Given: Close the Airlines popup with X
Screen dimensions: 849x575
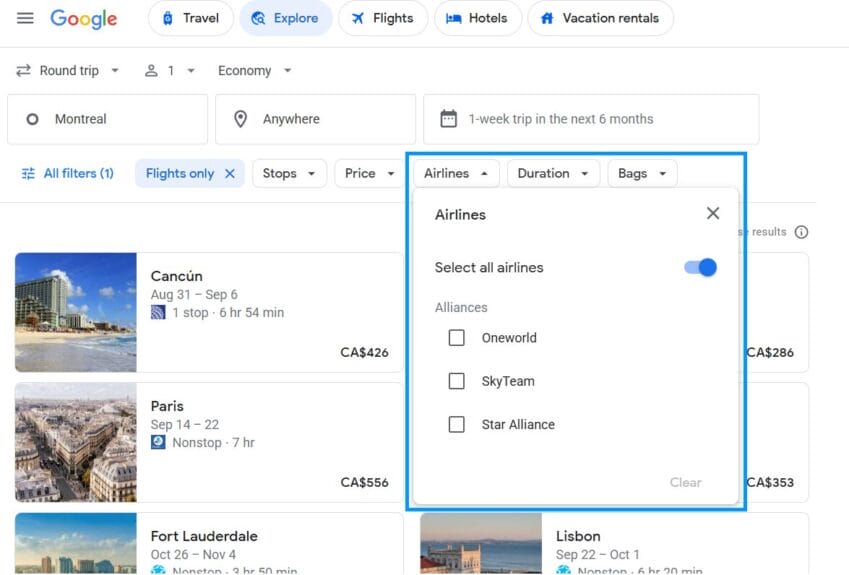Looking at the screenshot, I should click(x=713, y=213).
